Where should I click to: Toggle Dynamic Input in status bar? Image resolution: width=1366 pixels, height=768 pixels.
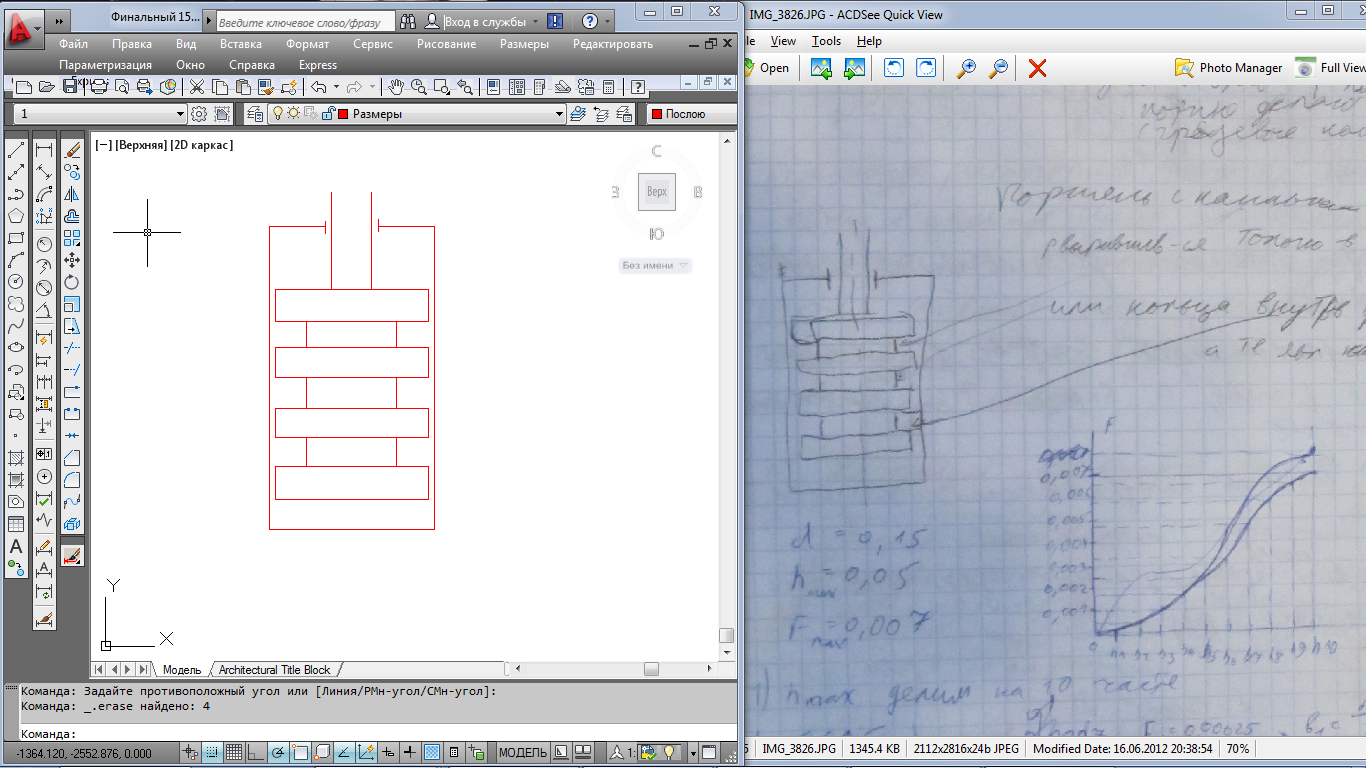(388, 752)
